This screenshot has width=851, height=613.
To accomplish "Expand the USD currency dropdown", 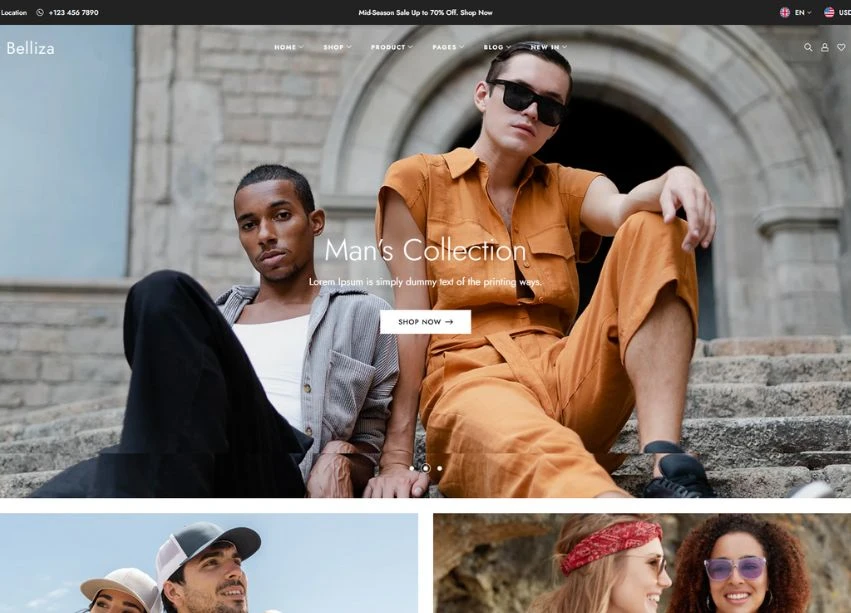I will (844, 13).
